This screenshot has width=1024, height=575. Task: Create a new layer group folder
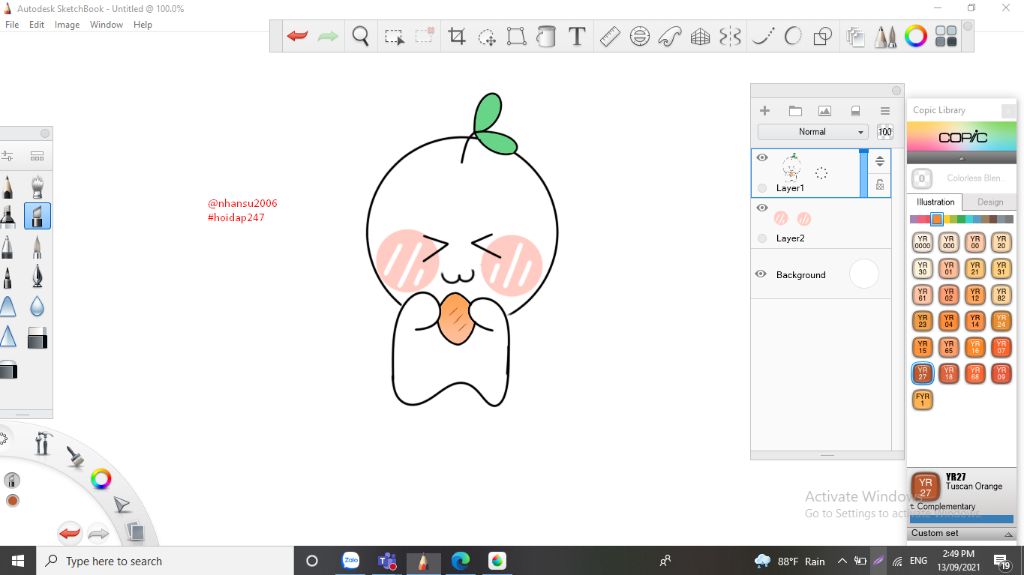pyautogui.click(x=795, y=110)
